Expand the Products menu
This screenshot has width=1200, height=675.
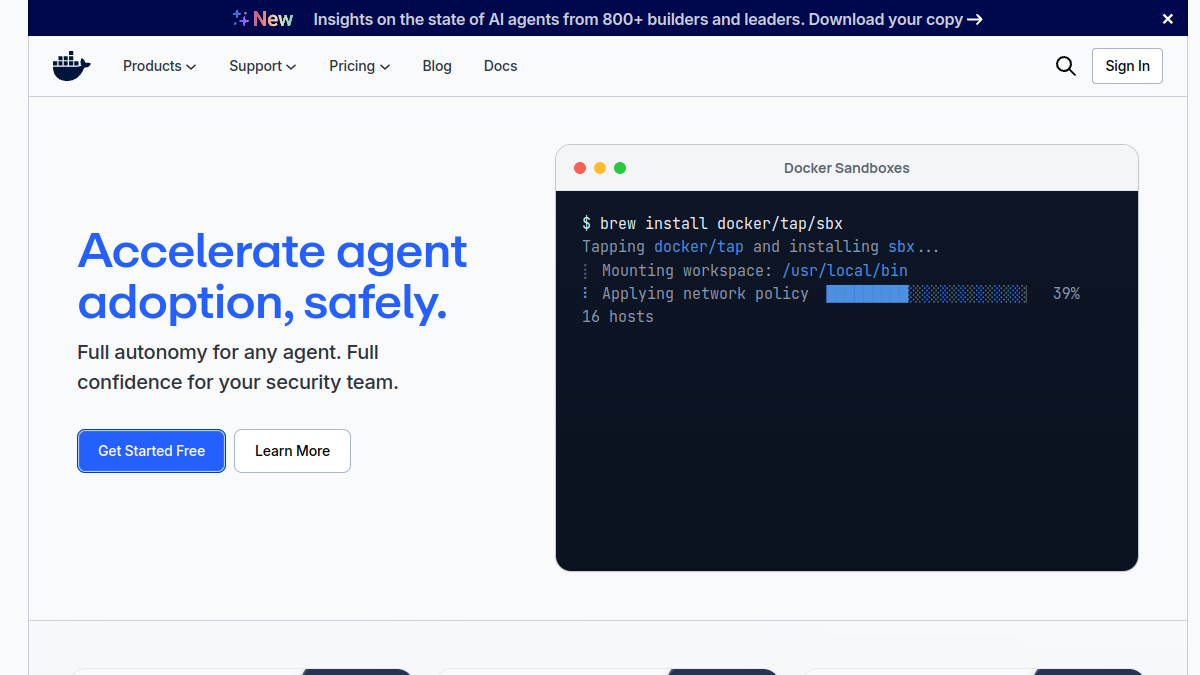click(x=160, y=66)
